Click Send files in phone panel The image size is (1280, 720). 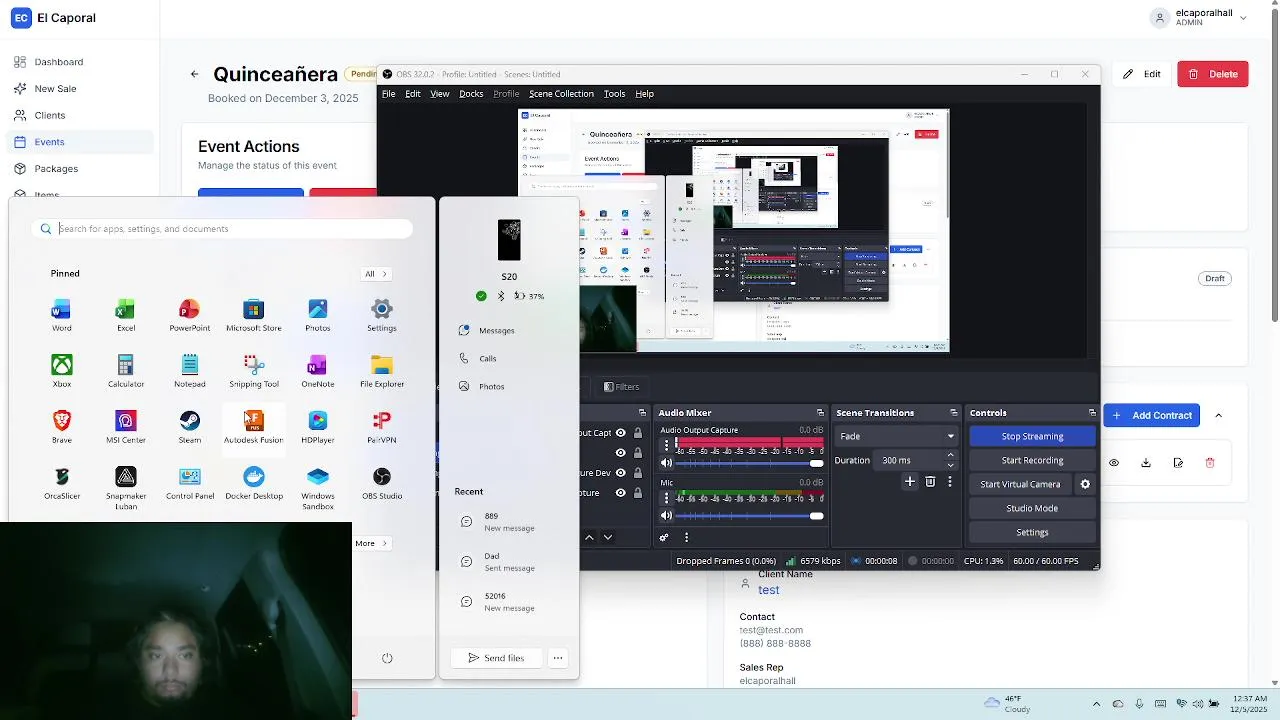click(496, 658)
